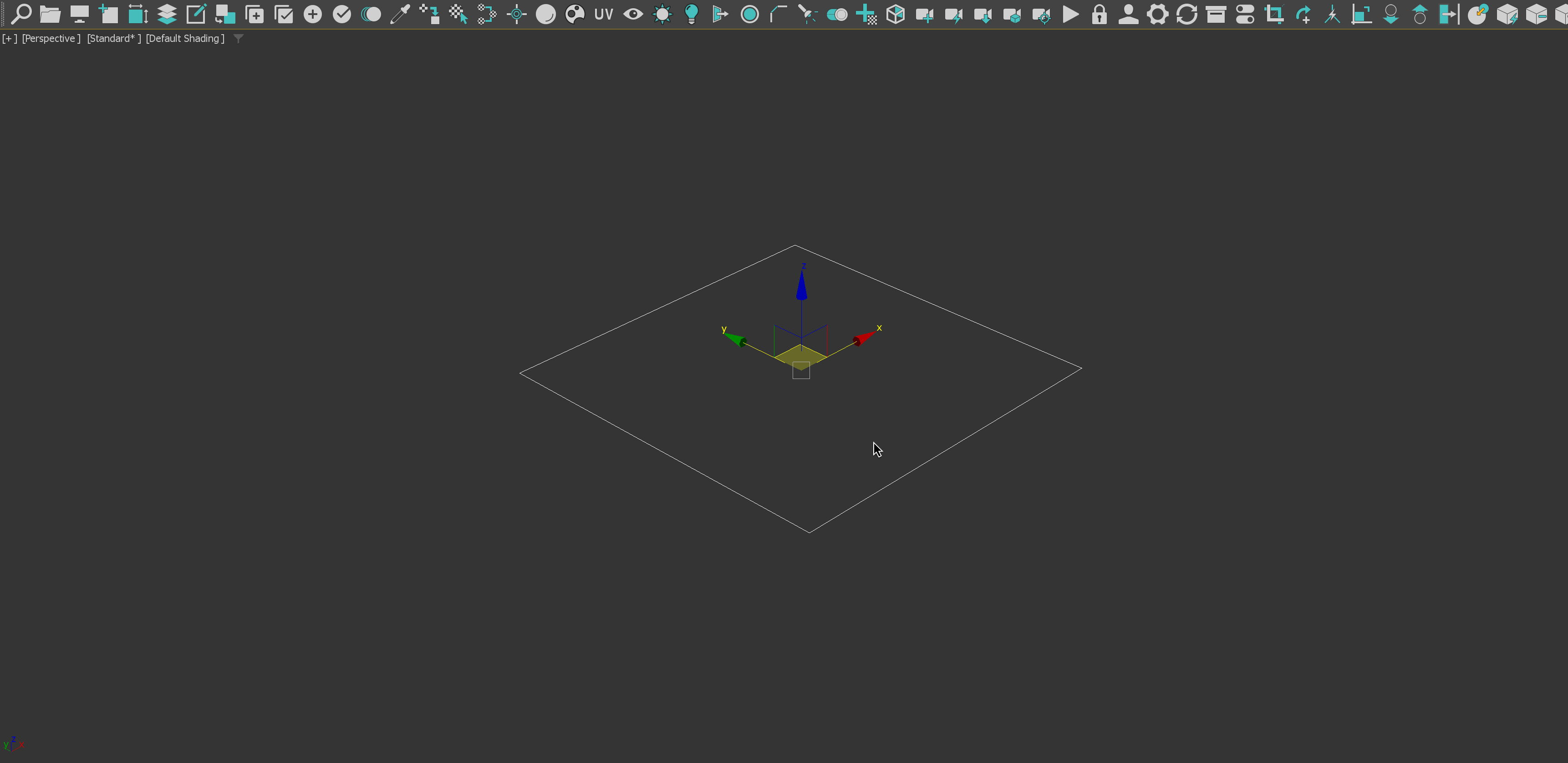Click the circled checkmark icon
The height and width of the screenshot is (763, 1568).
342,13
